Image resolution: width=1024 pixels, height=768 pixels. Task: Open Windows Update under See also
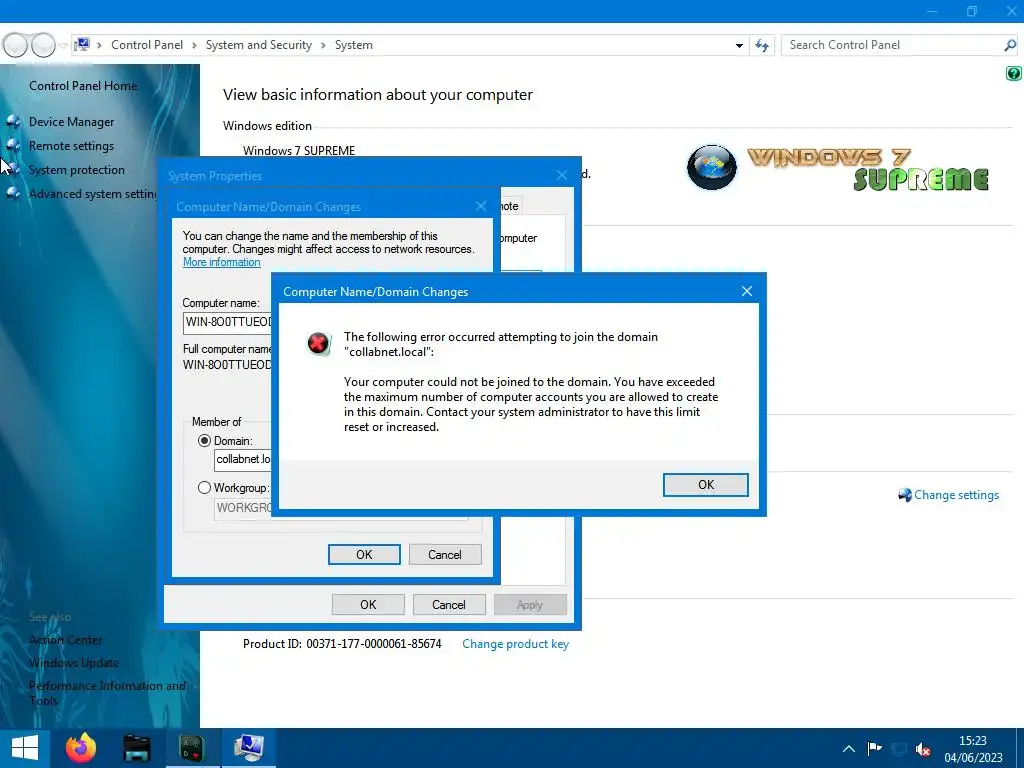[x=74, y=663]
